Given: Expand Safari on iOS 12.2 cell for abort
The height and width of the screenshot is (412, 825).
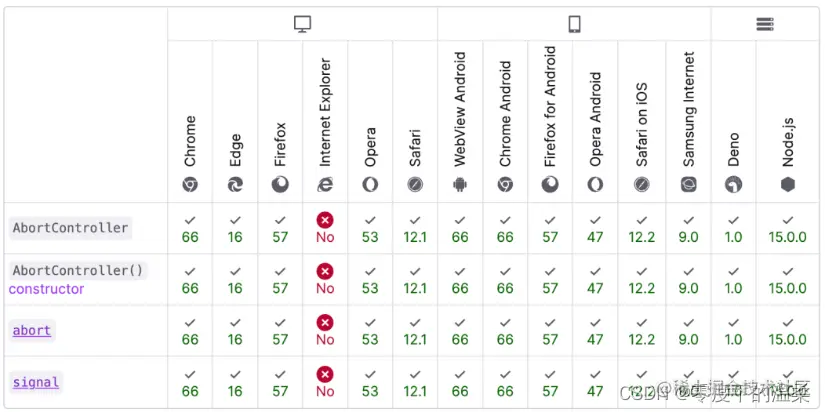Looking at the screenshot, I should 641,331.
